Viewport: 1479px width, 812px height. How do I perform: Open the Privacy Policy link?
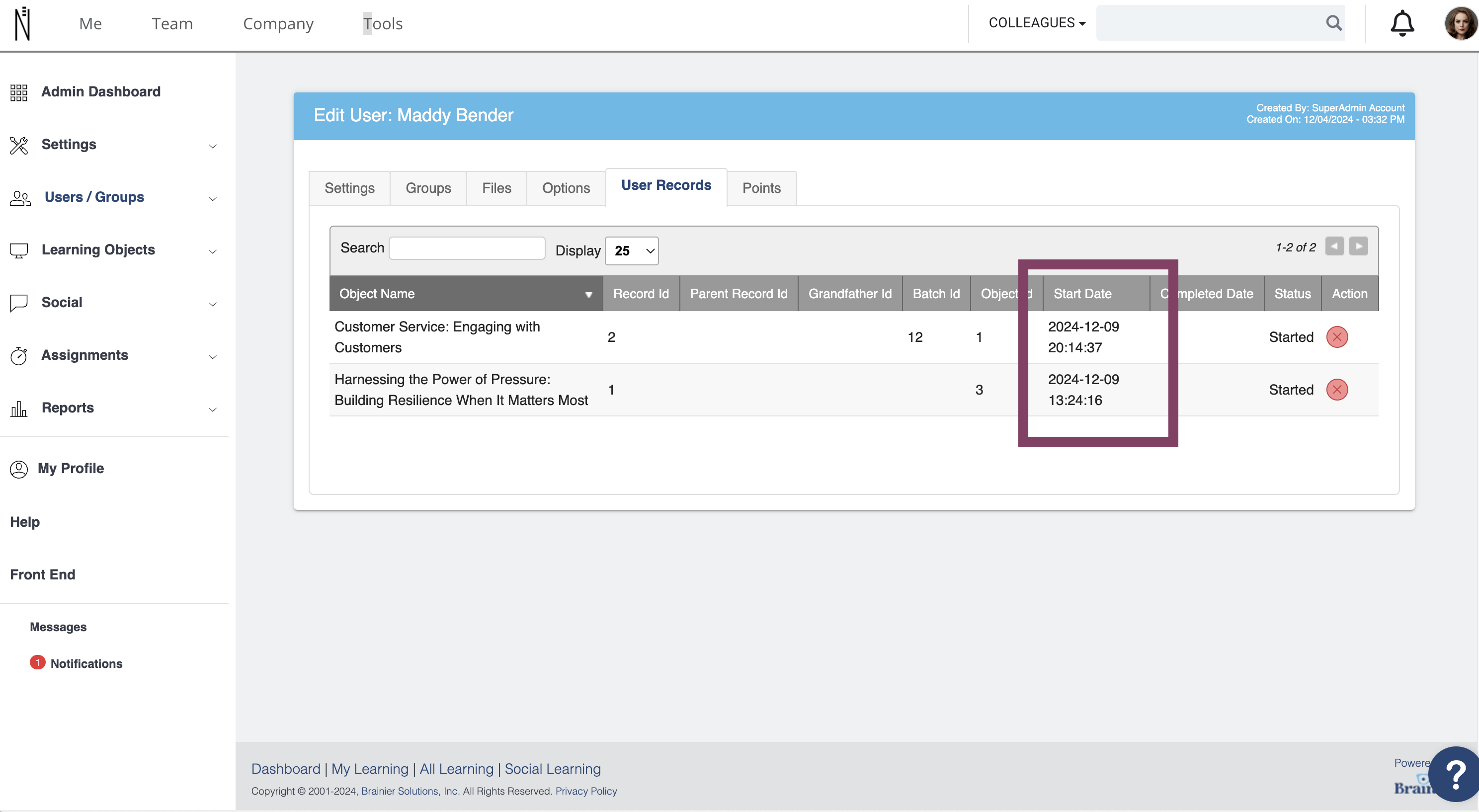[586, 791]
